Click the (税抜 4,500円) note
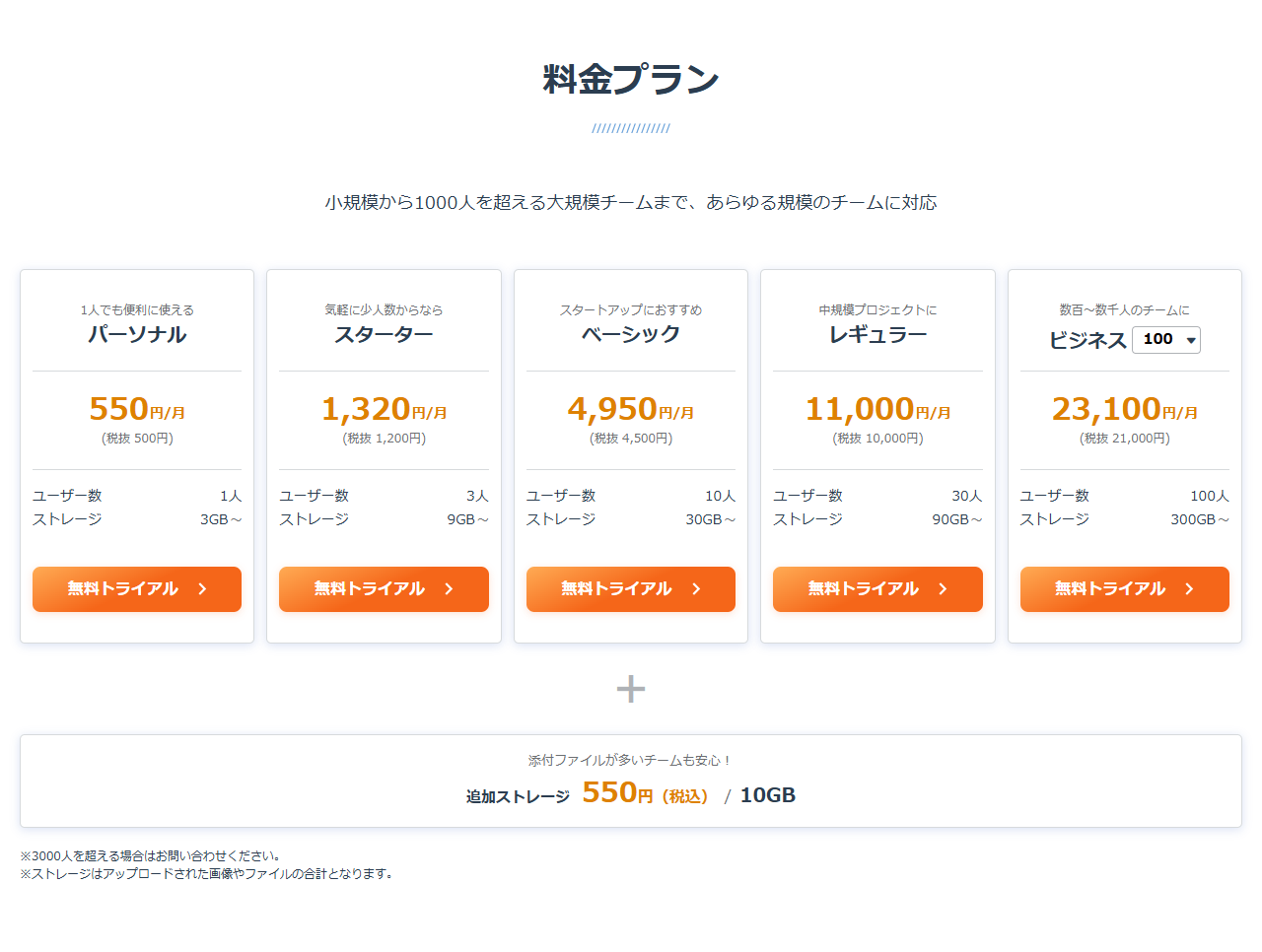Screen dimensions: 1262x952 pos(631,439)
